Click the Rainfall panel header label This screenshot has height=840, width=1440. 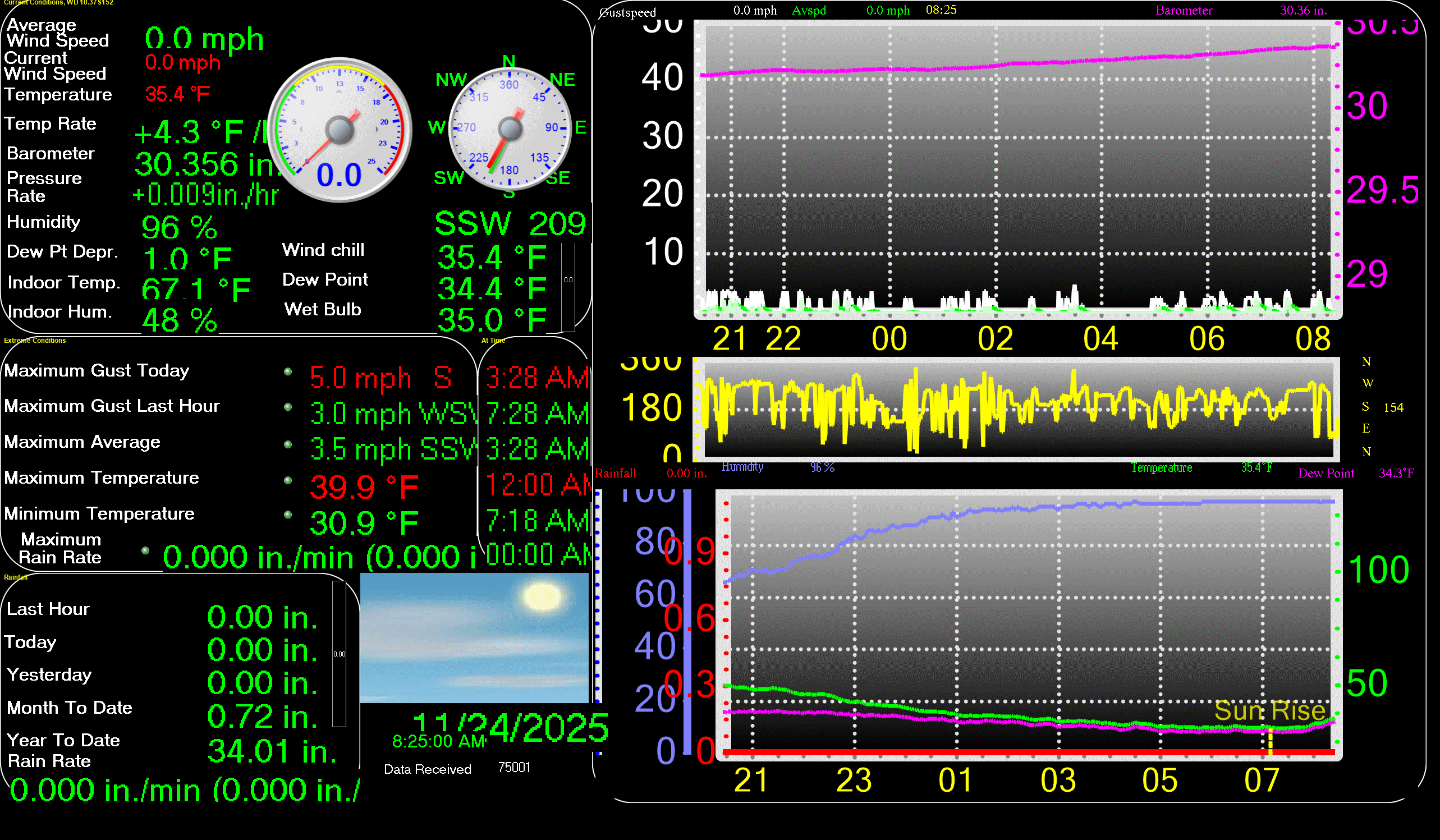tap(15, 577)
